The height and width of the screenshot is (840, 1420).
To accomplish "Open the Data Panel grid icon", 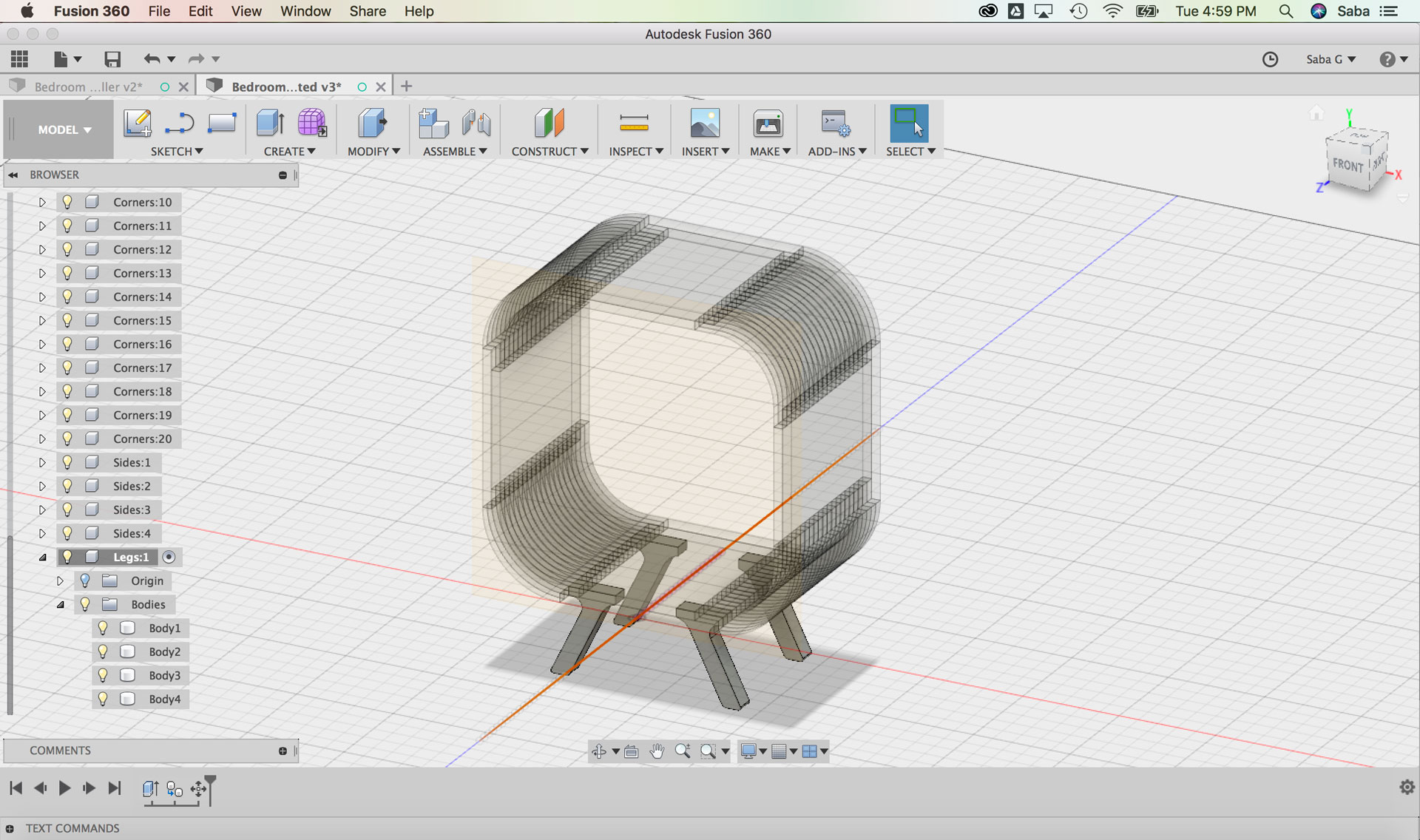I will [x=20, y=59].
